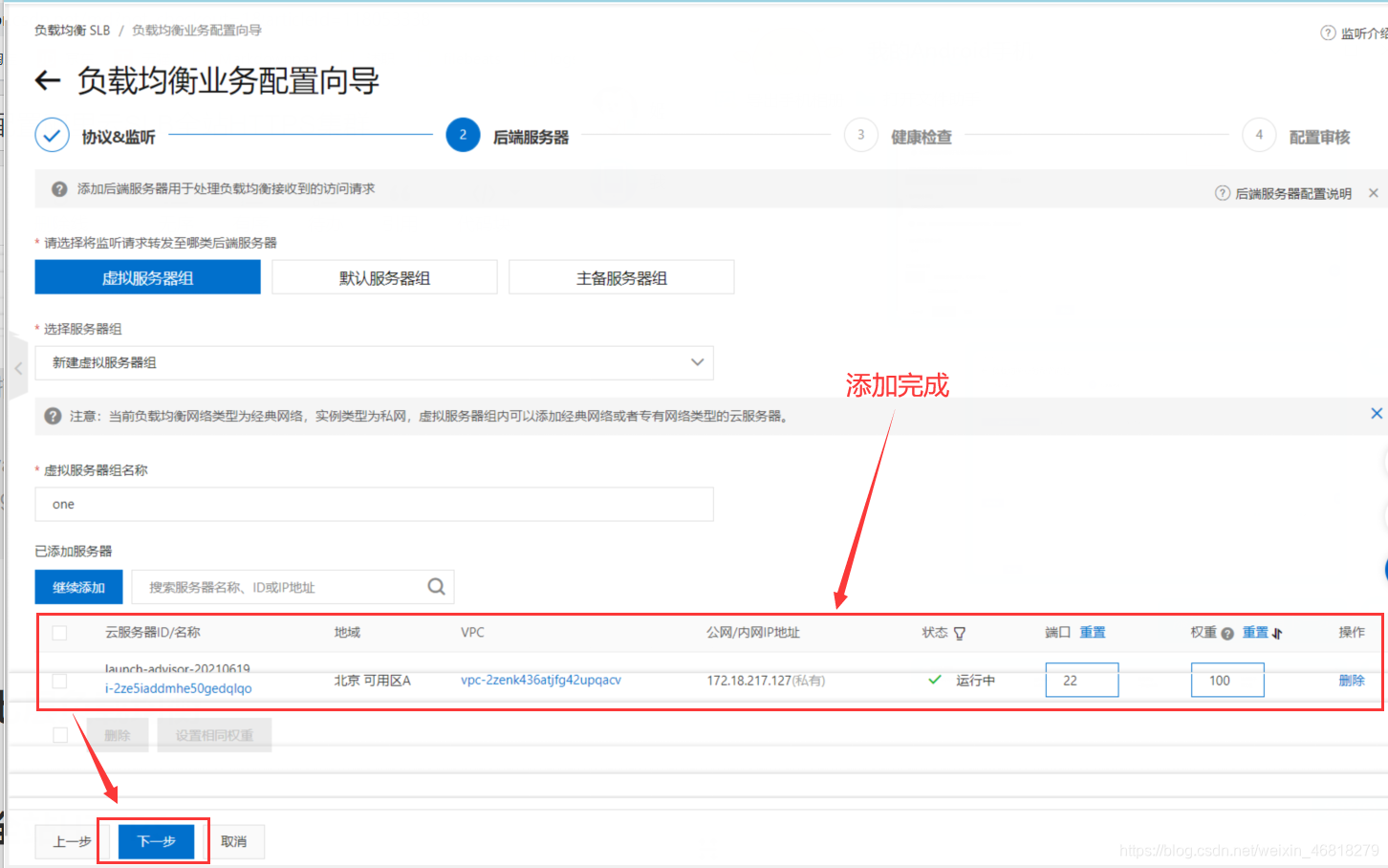This screenshot has width=1388, height=868.
Task: Click the port input showing 22
Action: (1082, 680)
